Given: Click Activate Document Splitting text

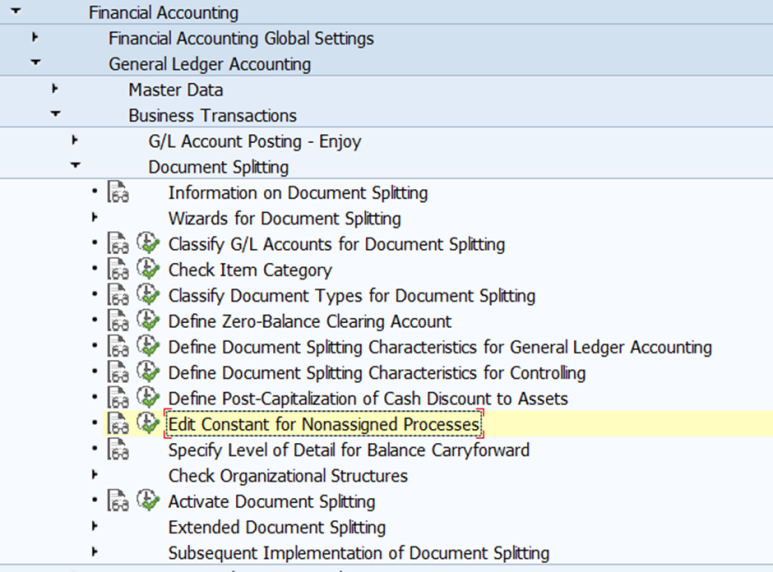Looking at the screenshot, I should tap(272, 501).
